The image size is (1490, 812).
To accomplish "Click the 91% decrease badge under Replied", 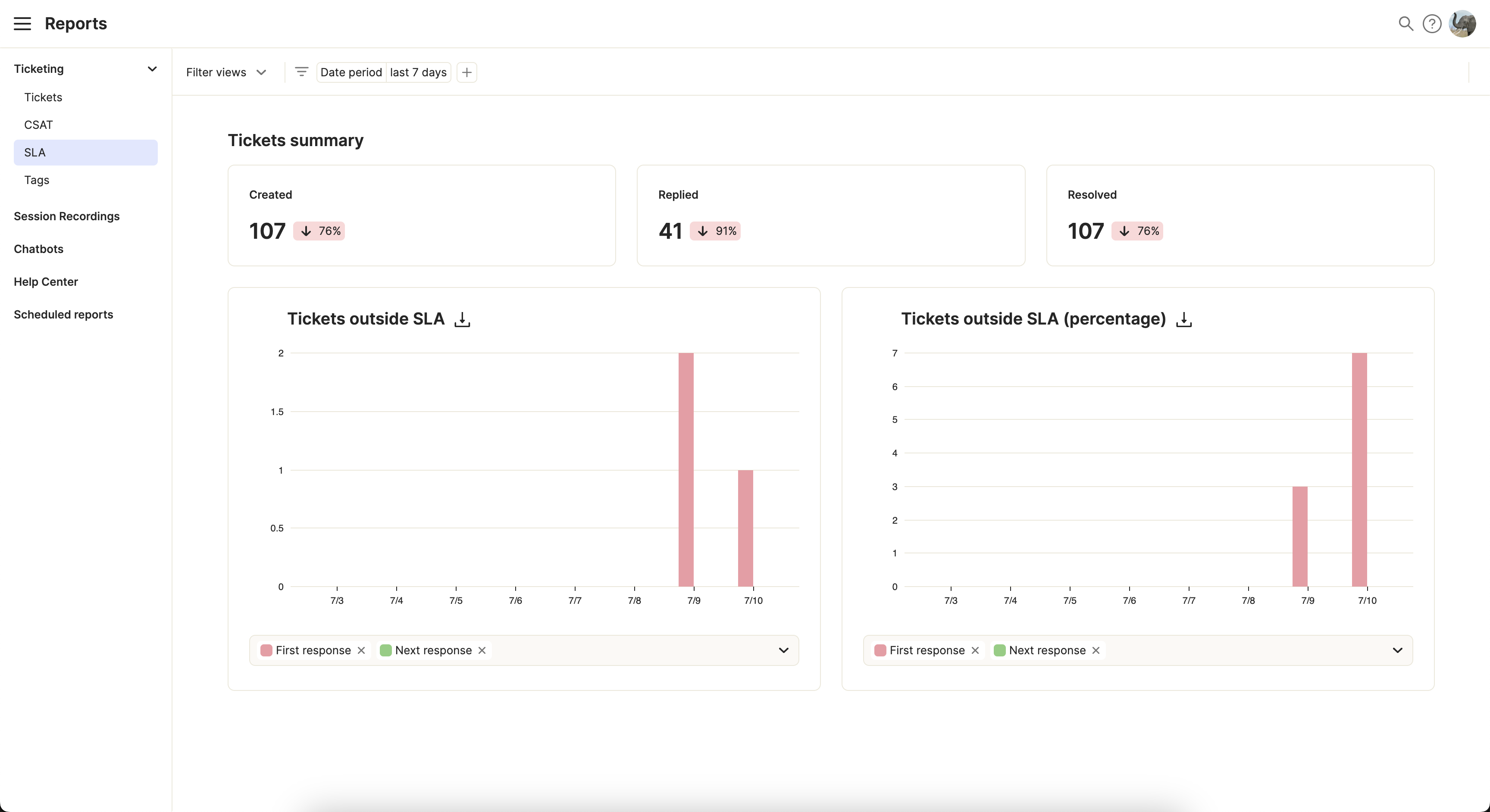I will pyautogui.click(x=716, y=231).
